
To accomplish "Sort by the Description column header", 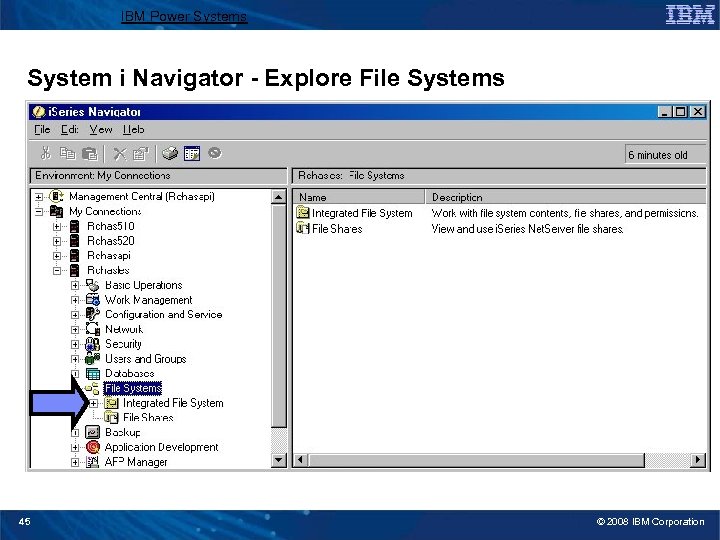I will click(566, 197).
